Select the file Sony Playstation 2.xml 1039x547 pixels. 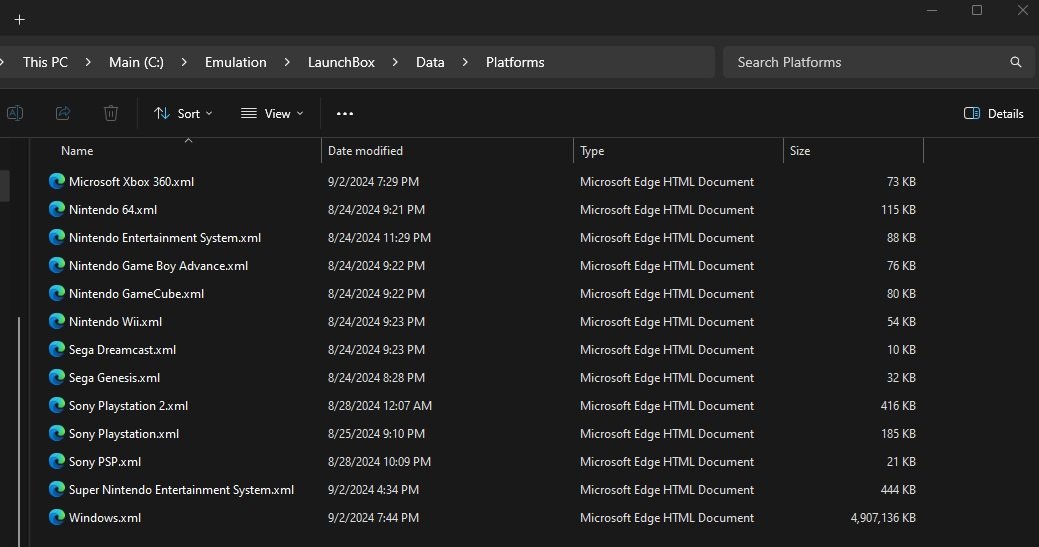(x=129, y=405)
